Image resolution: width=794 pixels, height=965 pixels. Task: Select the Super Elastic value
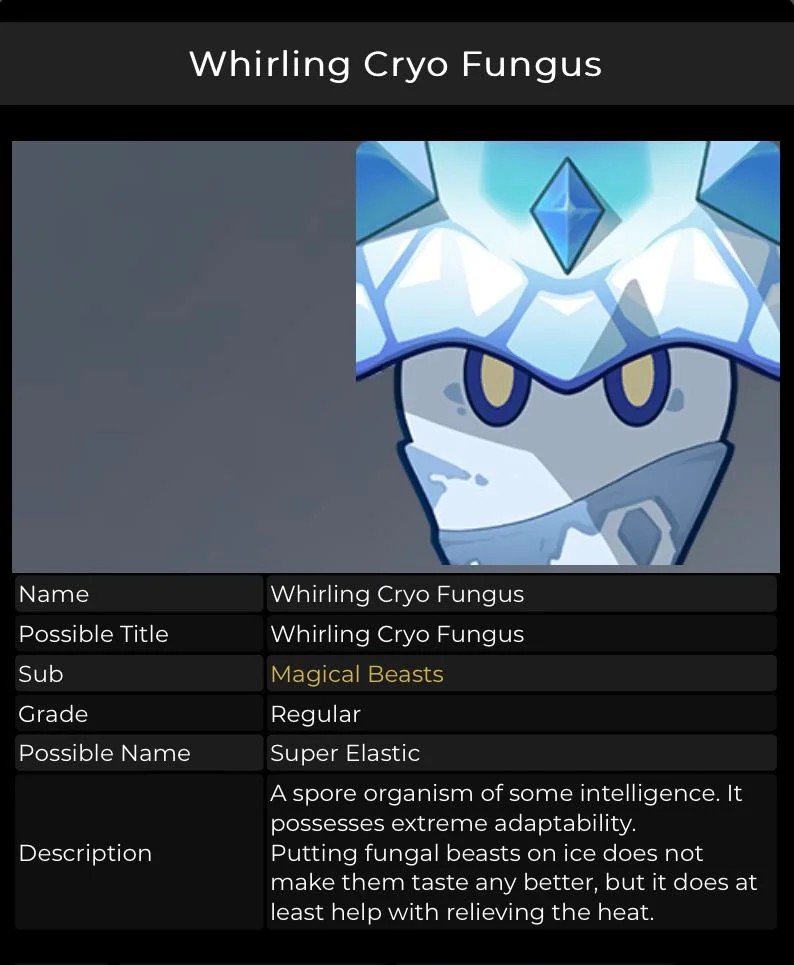pos(345,753)
